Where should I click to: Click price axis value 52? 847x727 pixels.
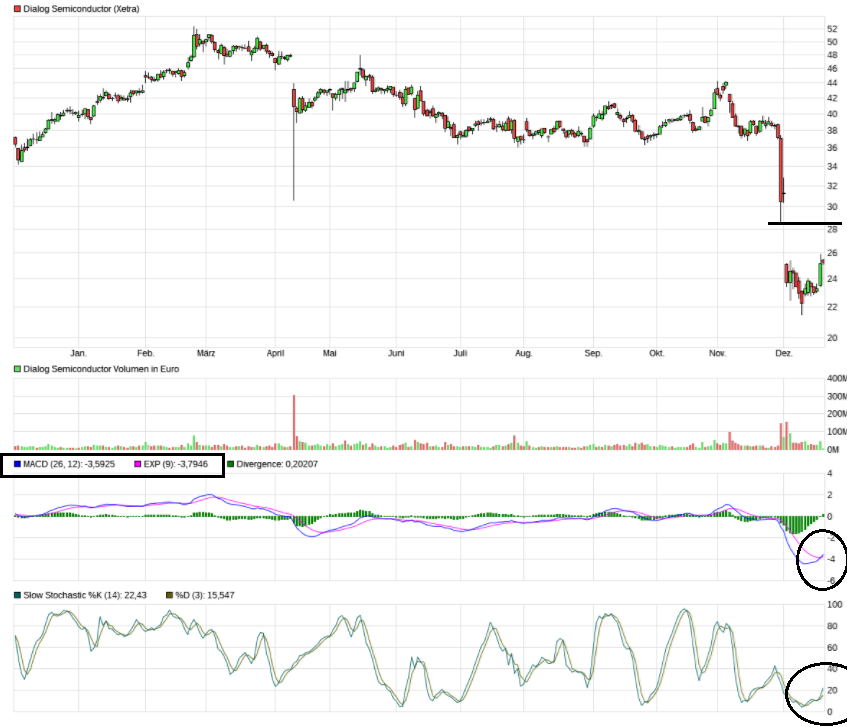832,29
